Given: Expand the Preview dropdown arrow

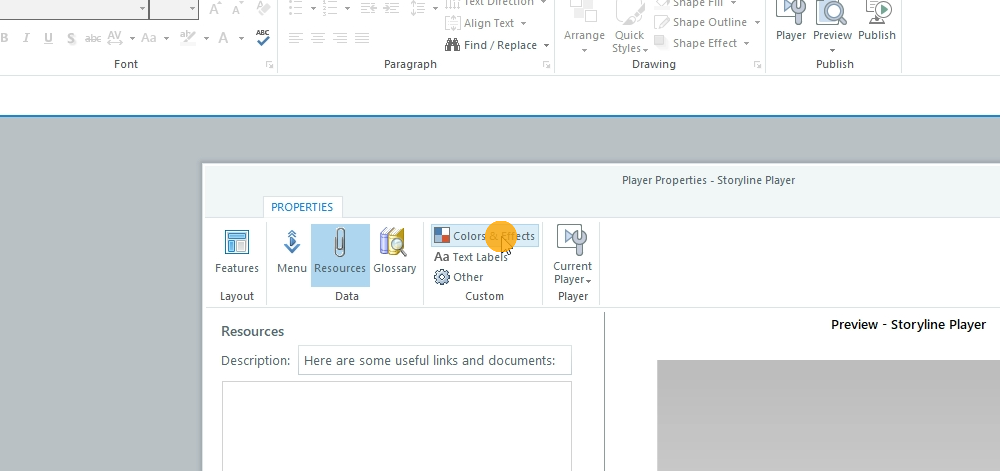Looking at the screenshot, I should 832,49.
